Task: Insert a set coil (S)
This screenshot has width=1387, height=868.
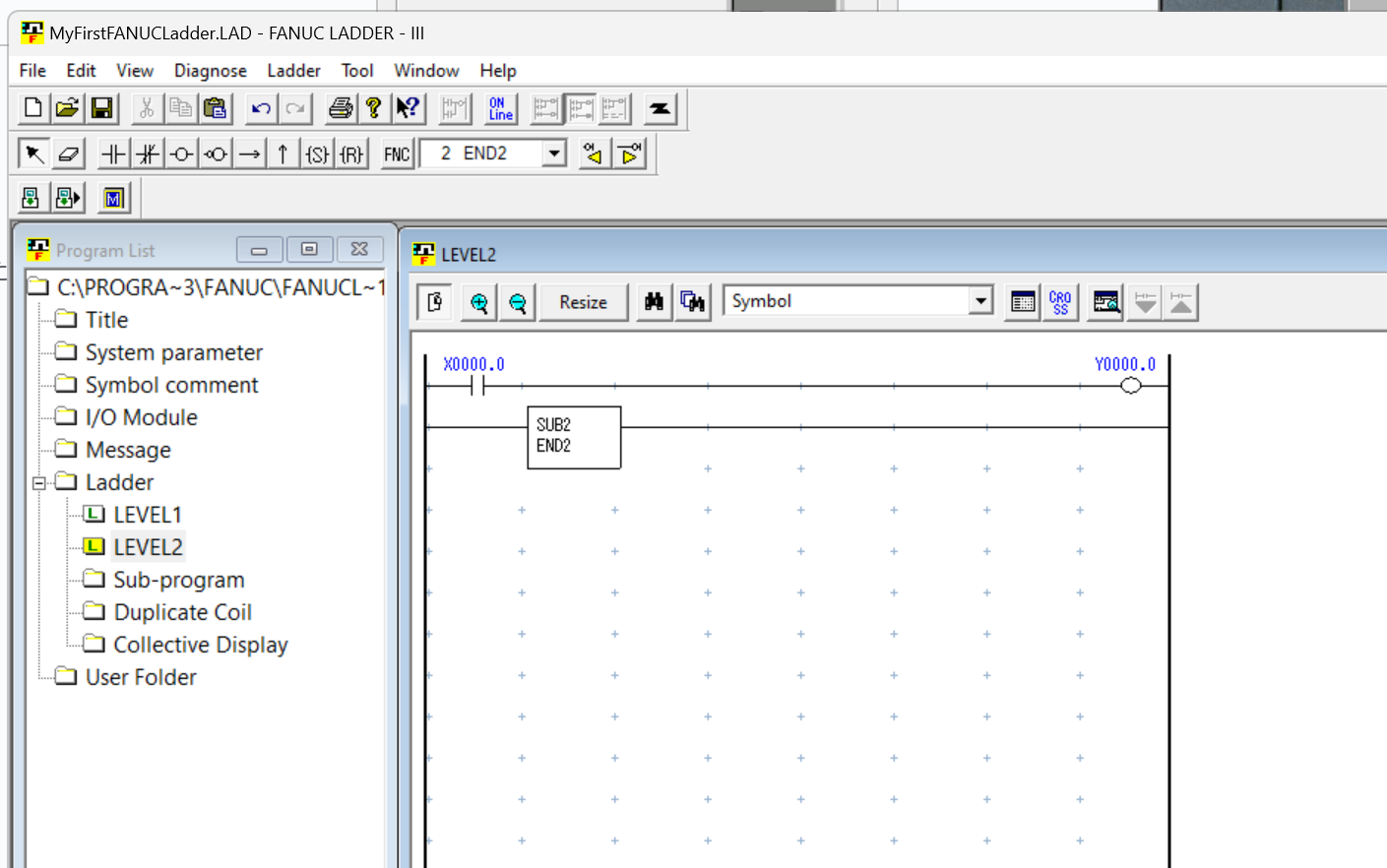Action: (x=317, y=154)
